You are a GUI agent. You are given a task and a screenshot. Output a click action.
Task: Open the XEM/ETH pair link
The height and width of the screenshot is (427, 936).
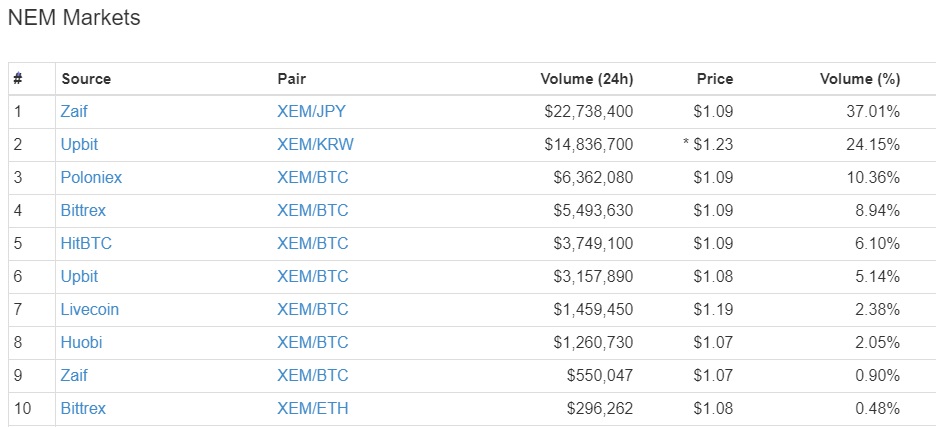pos(313,408)
